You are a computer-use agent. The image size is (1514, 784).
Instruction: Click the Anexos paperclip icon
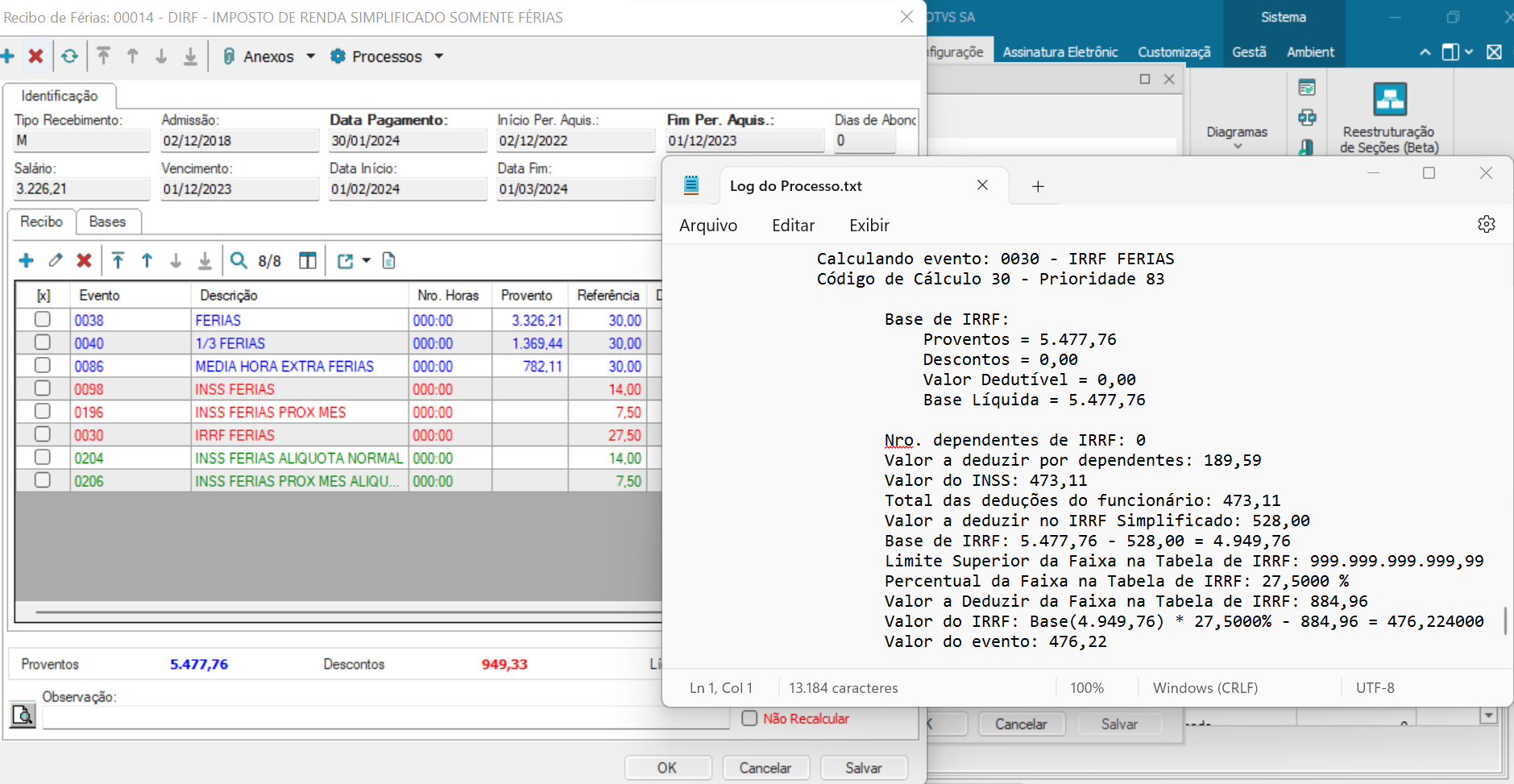point(229,56)
